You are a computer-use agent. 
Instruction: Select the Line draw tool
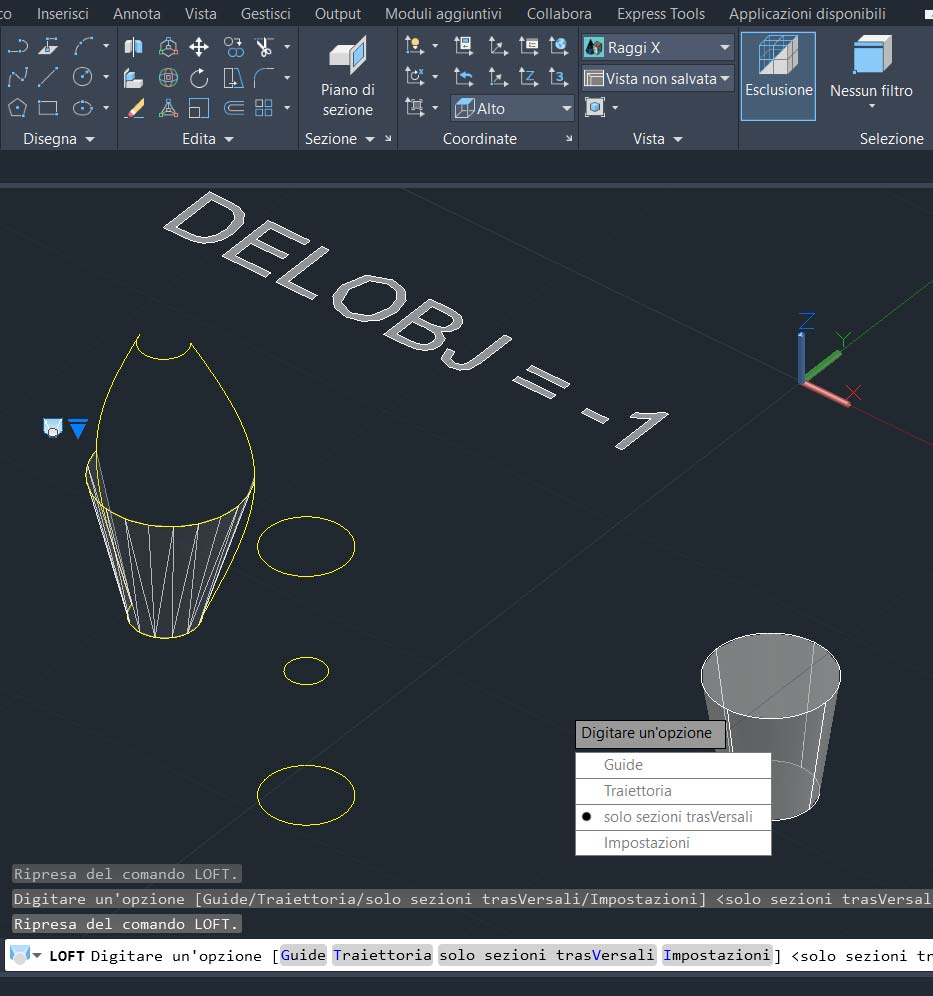coord(48,77)
